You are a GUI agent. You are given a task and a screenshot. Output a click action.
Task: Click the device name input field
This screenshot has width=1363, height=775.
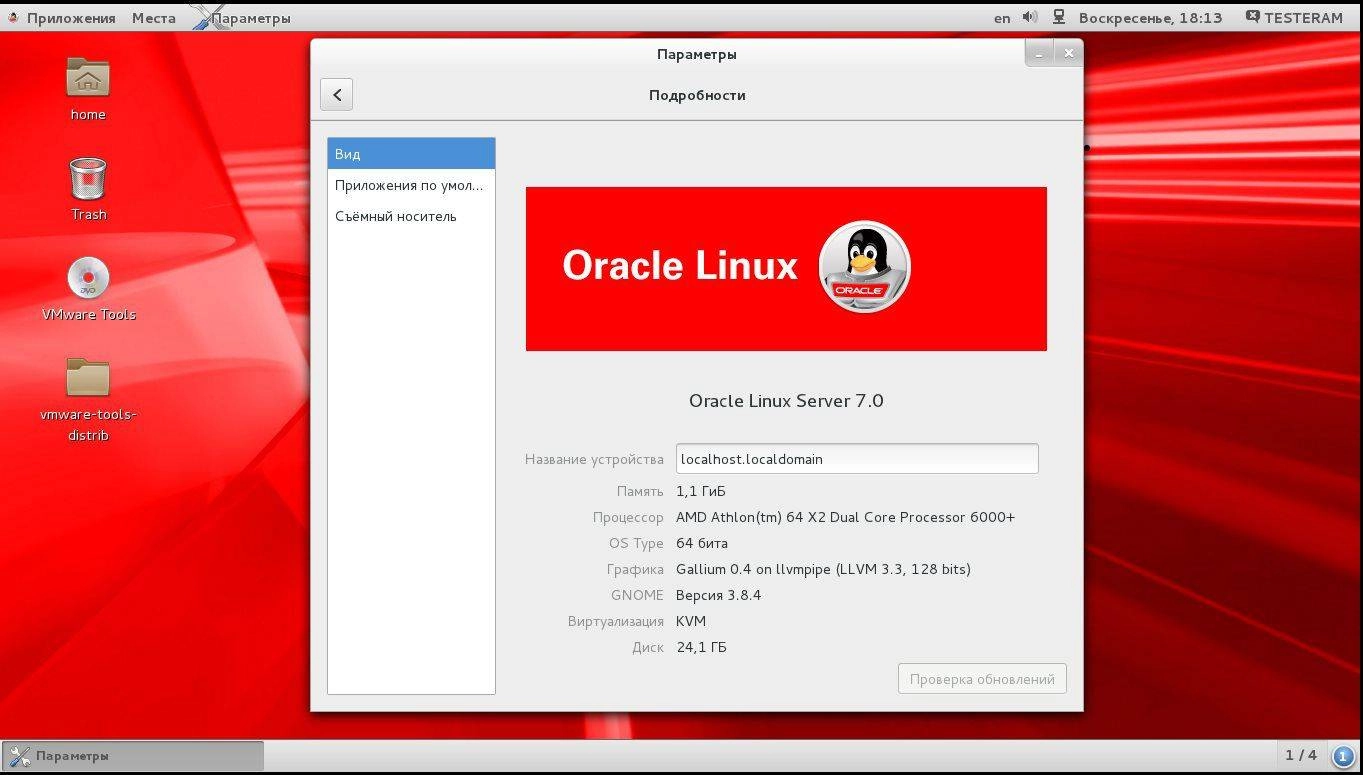tap(857, 459)
